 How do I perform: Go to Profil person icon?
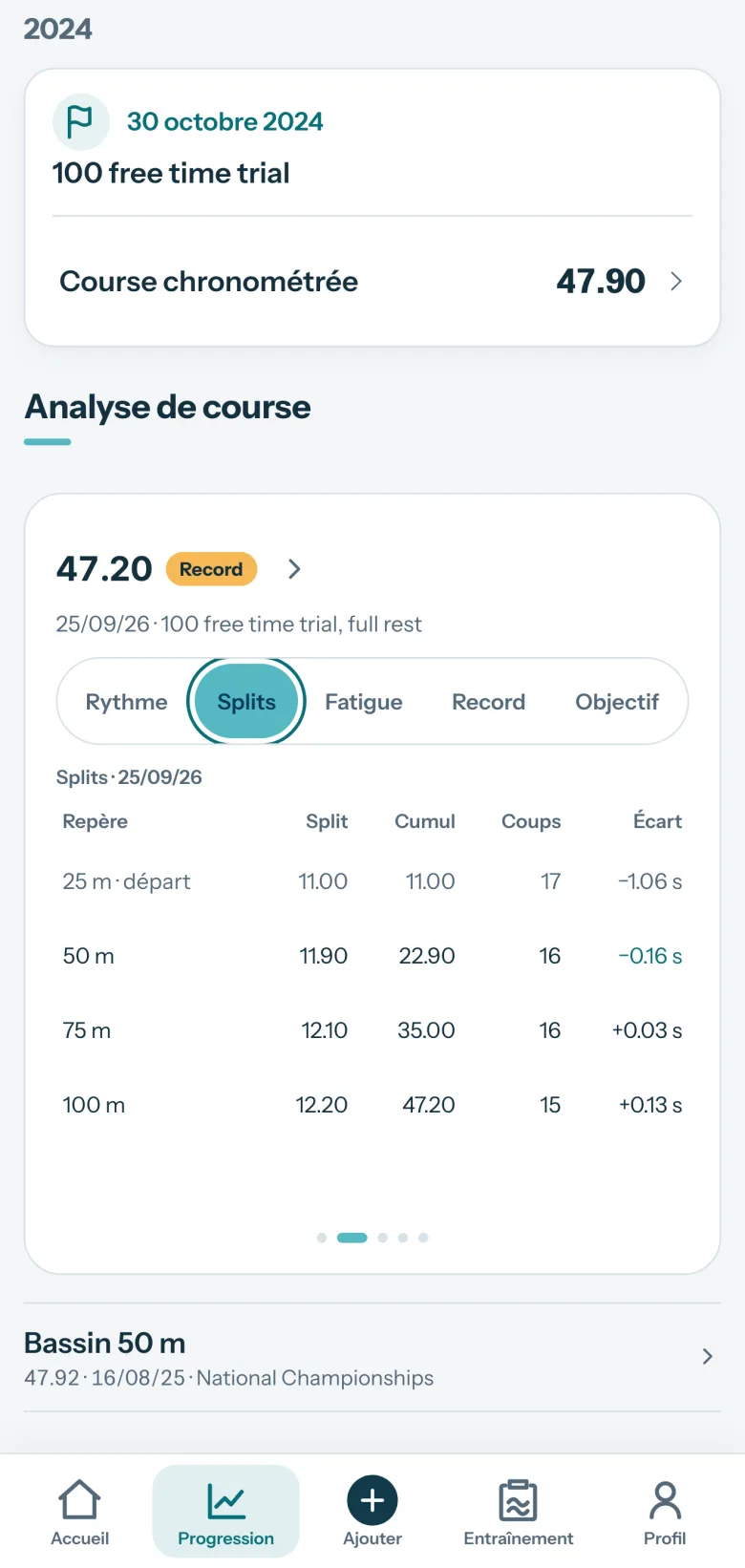point(665,1500)
